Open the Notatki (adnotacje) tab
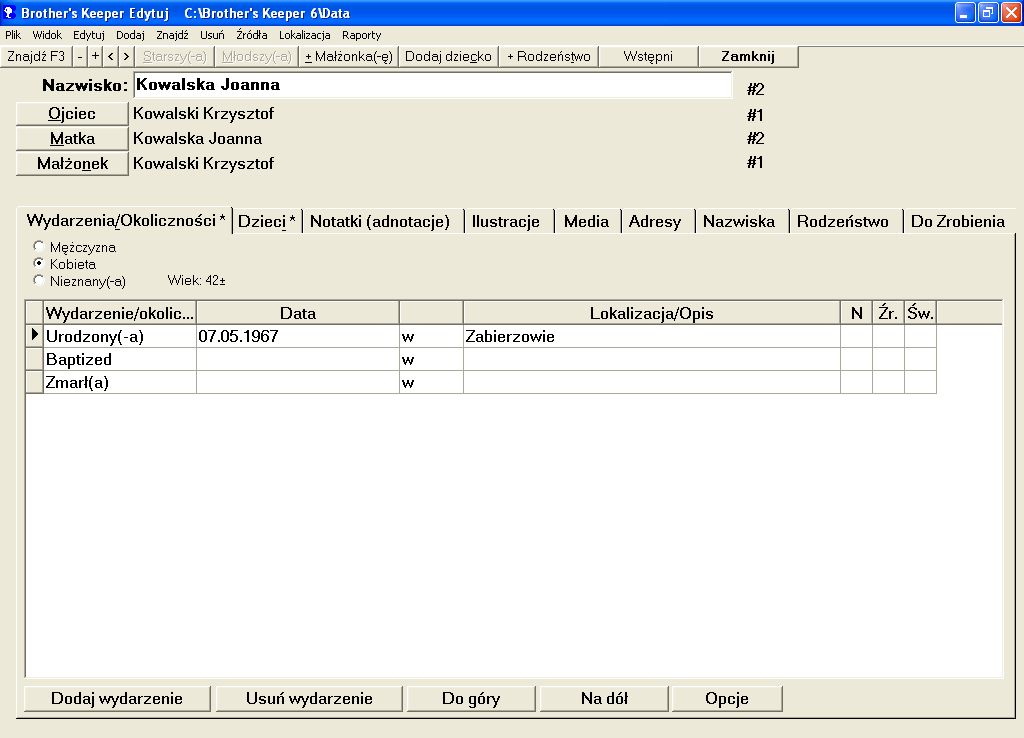Image resolution: width=1024 pixels, height=738 pixels. [x=379, y=222]
